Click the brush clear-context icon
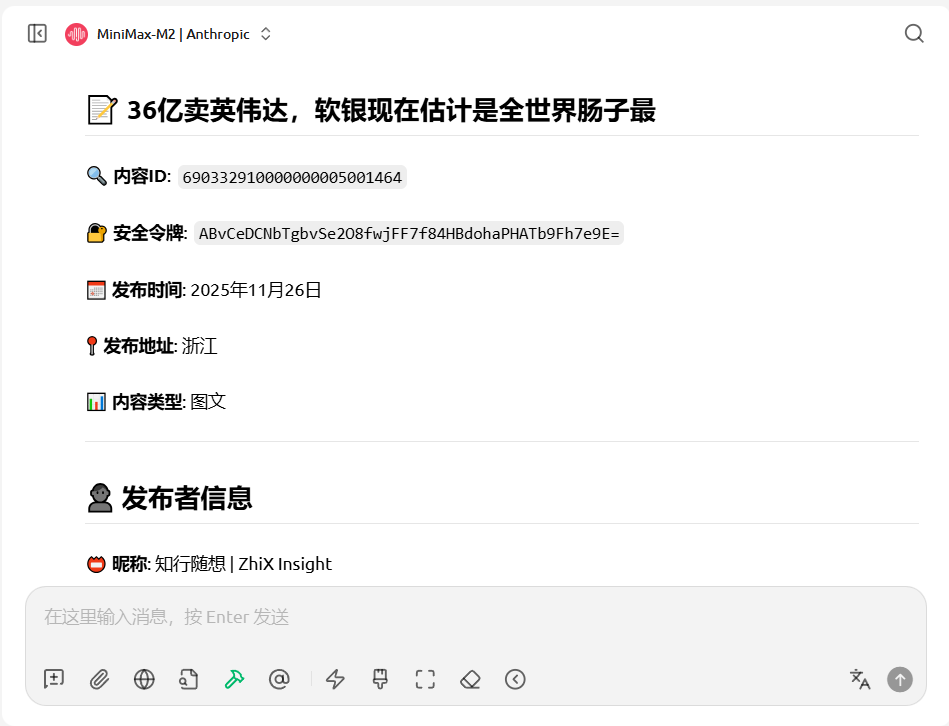The image size is (949, 726). tap(380, 679)
